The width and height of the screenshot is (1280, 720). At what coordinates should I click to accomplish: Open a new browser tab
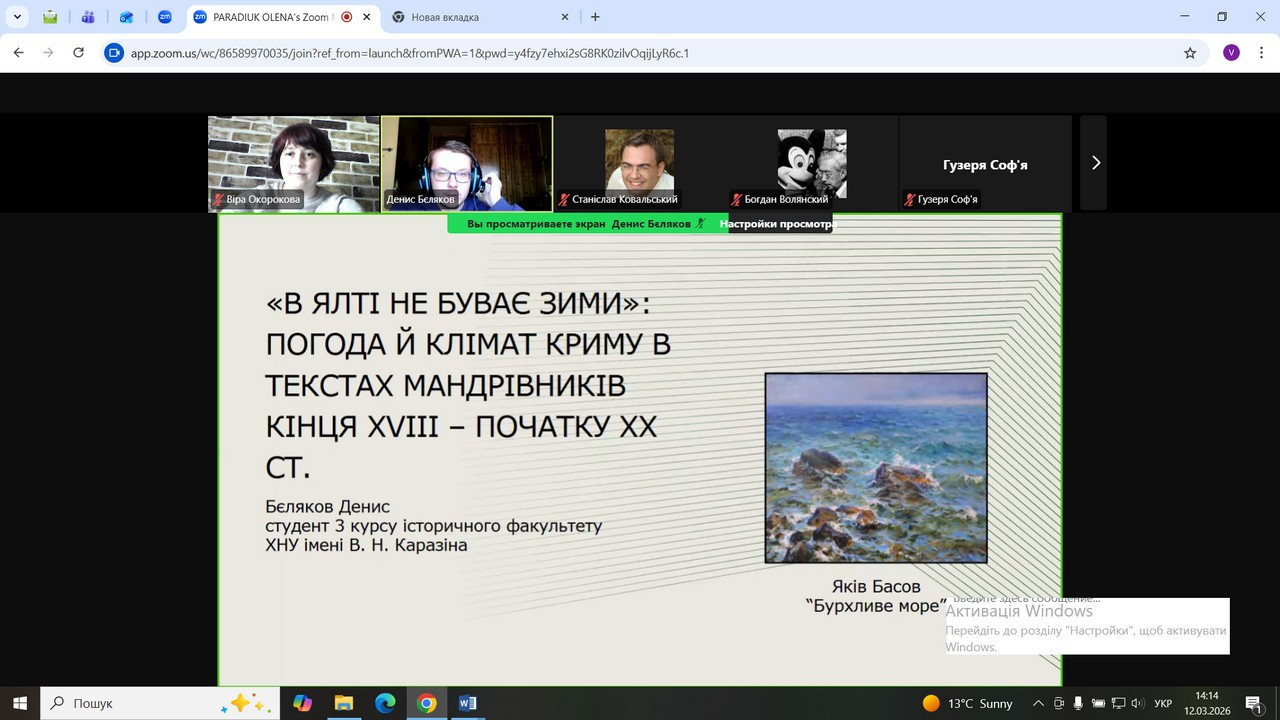point(595,17)
